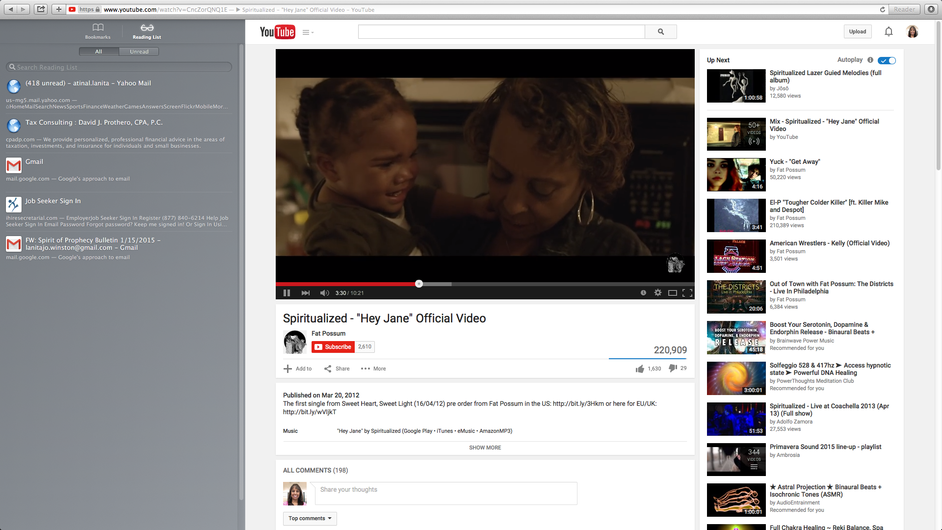Viewport: 942px width, 530px height.
Task: Play Yuck - "Get Away" video
Action: coord(800,174)
